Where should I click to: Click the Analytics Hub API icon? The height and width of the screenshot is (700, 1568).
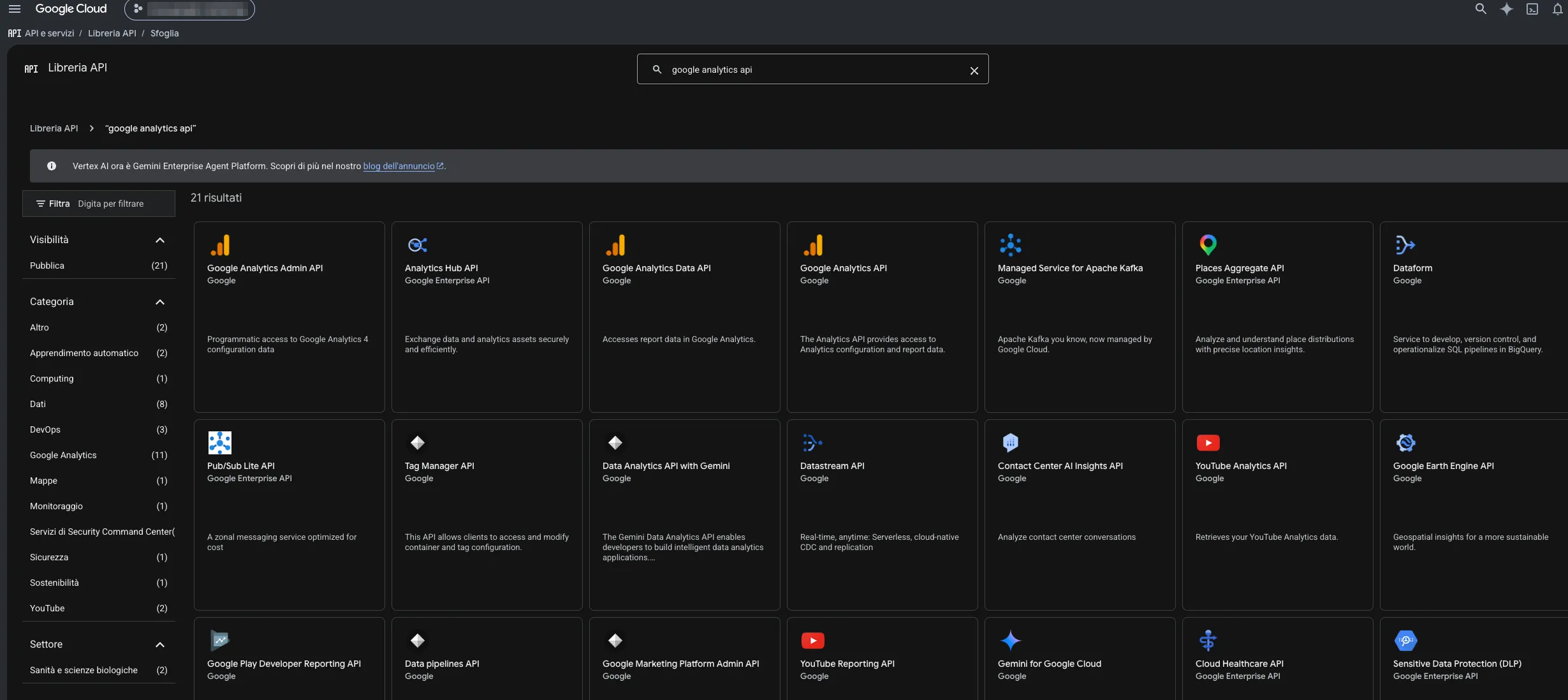pyautogui.click(x=418, y=245)
